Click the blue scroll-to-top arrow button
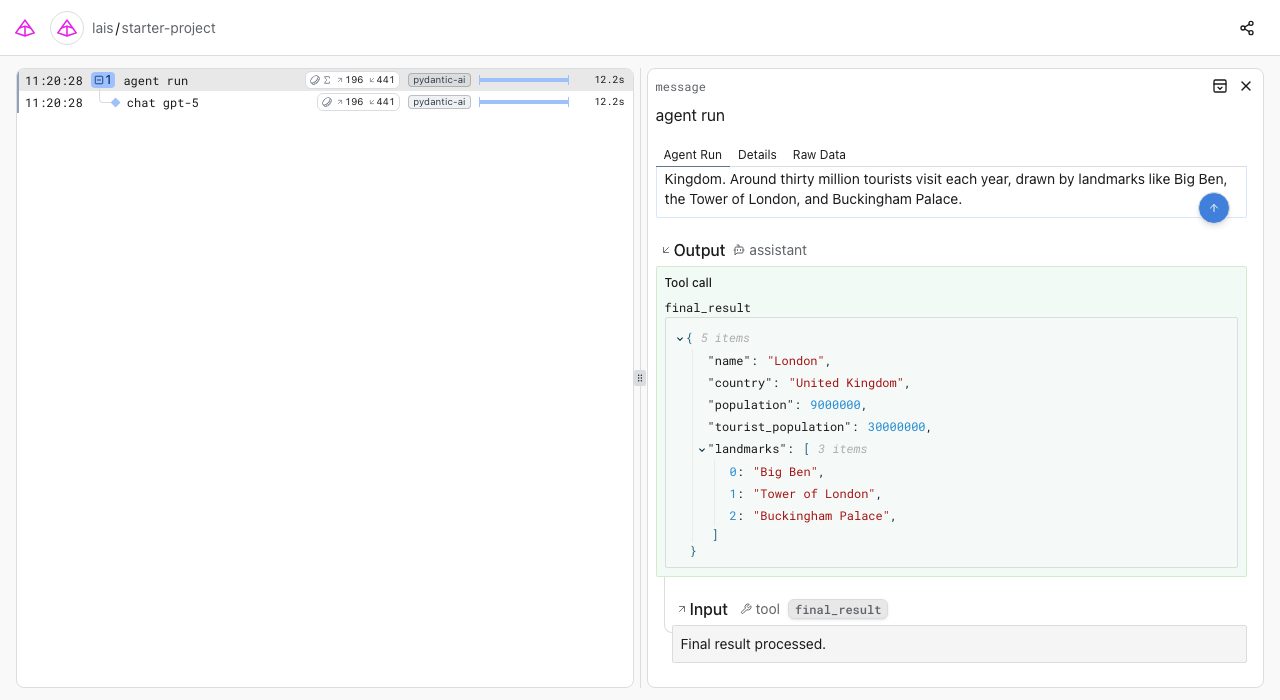This screenshot has width=1280, height=700. click(x=1214, y=208)
